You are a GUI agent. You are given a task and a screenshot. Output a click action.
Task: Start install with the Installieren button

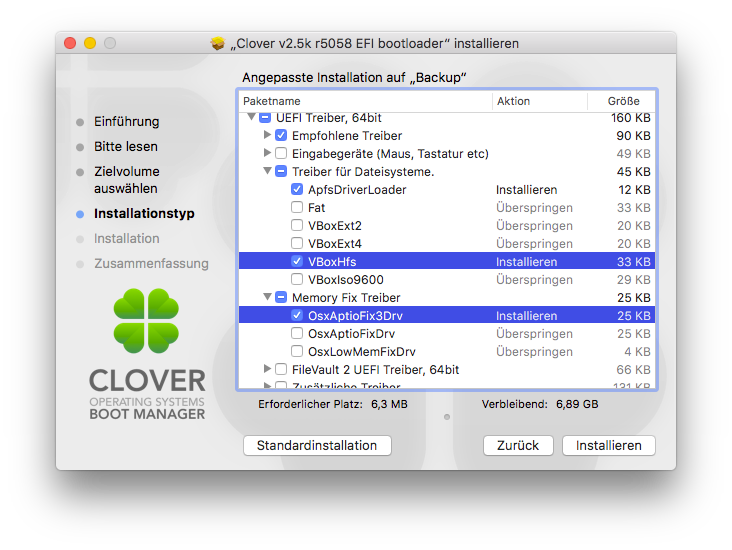[x=609, y=446]
